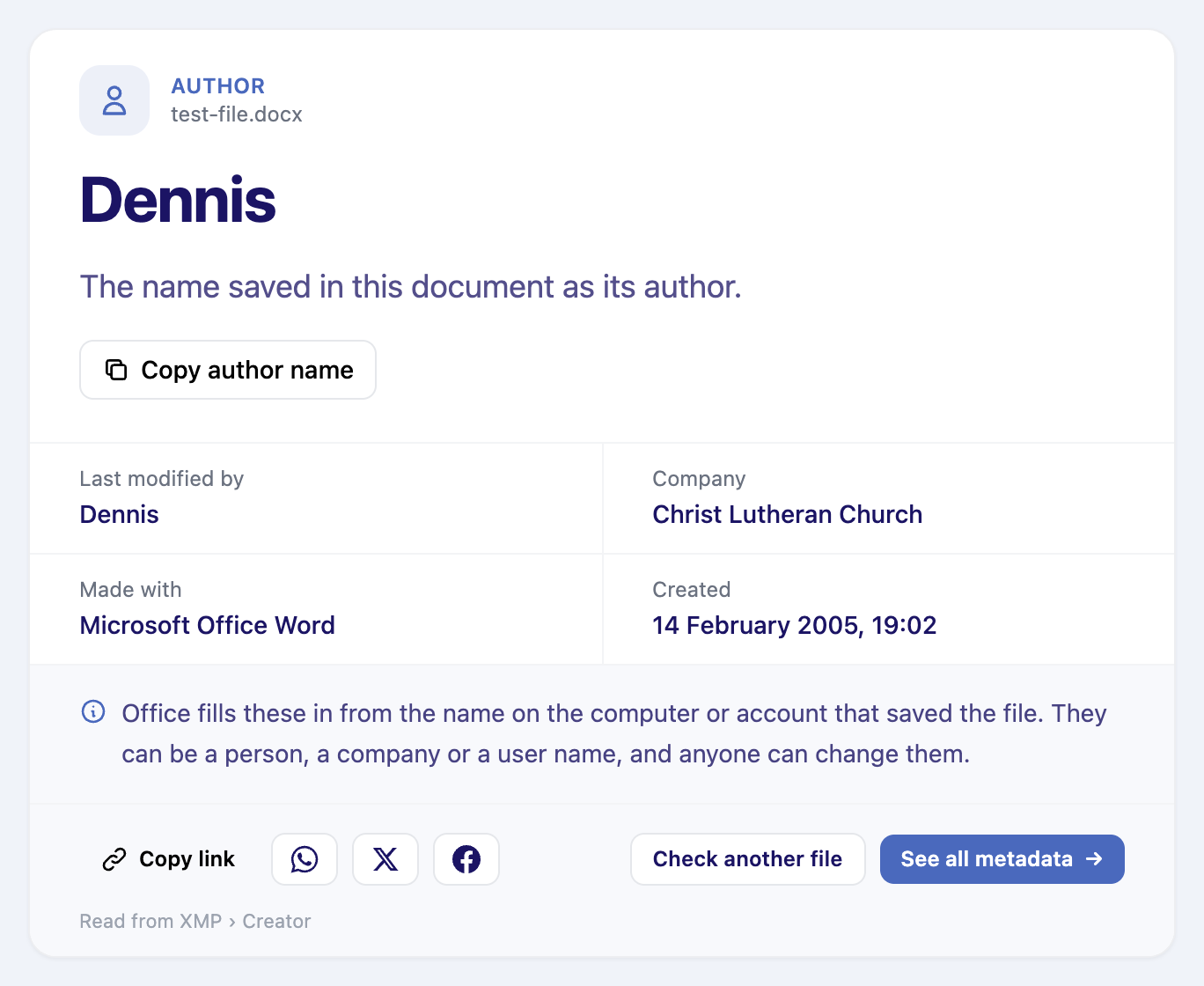This screenshot has width=1204, height=986.
Task: Check another file
Action: point(748,859)
